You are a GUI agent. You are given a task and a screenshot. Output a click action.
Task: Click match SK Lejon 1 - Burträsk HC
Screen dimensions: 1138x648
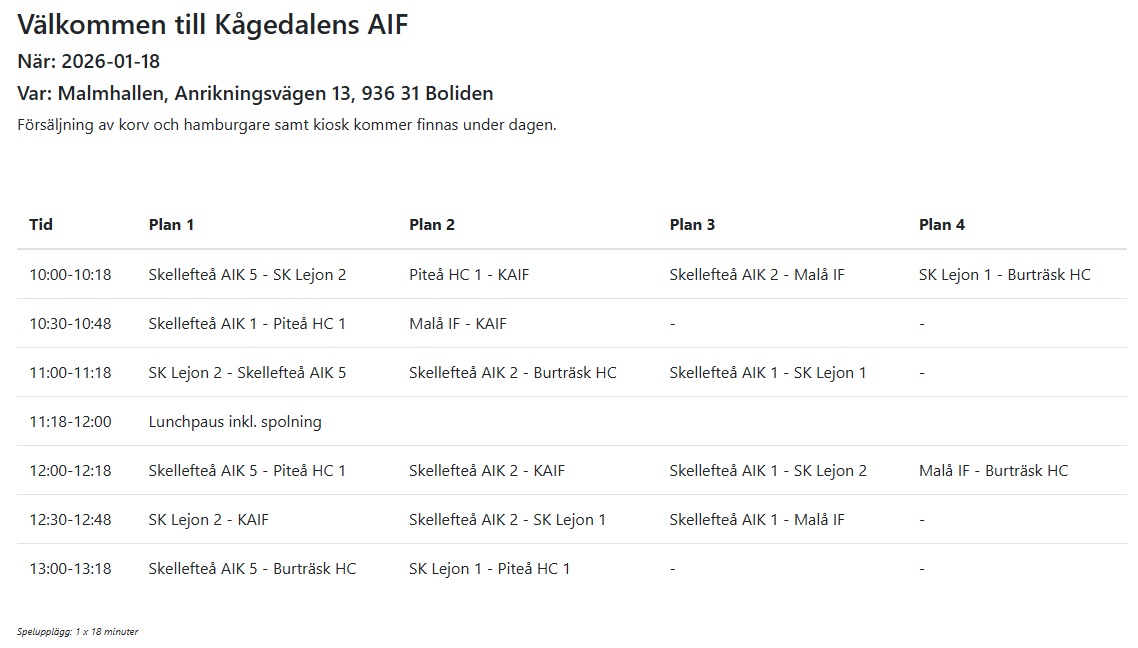click(1004, 274)
